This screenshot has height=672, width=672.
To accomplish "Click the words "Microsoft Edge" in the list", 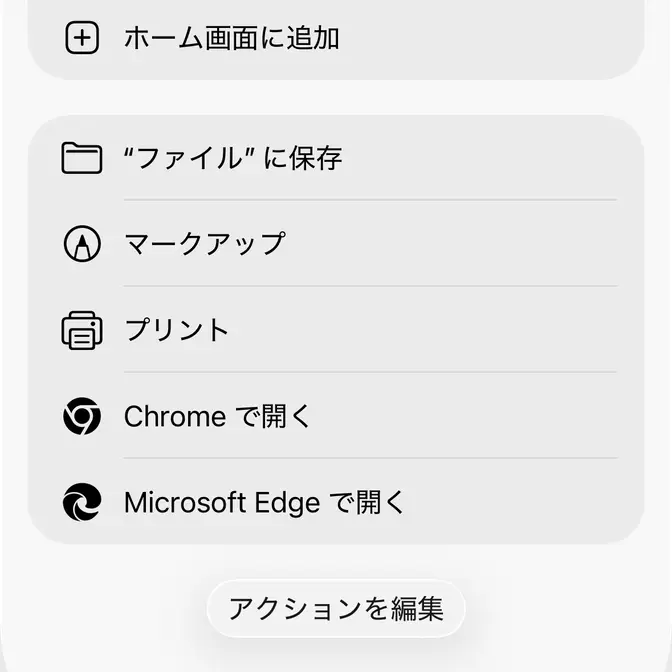I will click(222, 502).
